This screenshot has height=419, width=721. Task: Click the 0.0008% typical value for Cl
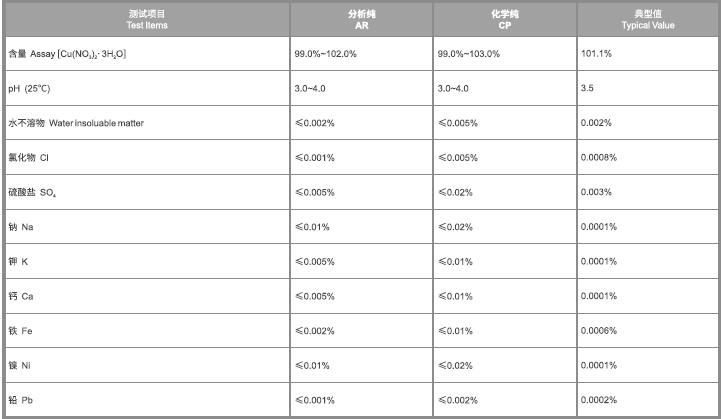600,157
